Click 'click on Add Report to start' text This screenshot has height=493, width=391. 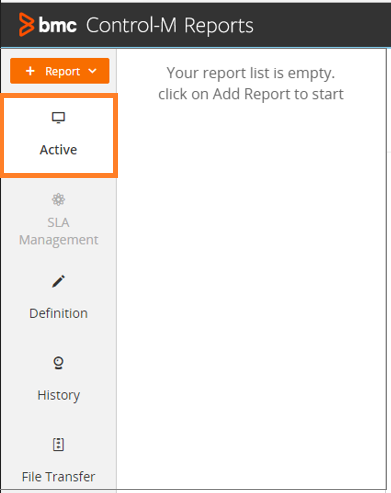point(251,94)
